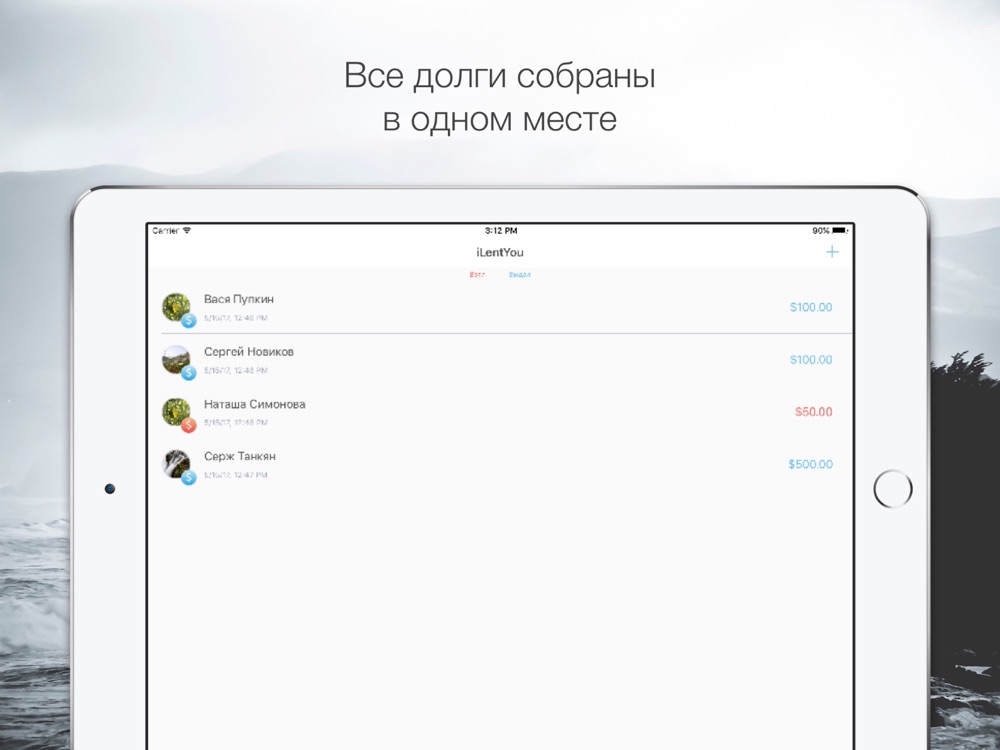The height and width of the screenshot is (750, 1000).
Task: Tap the $500.00 amount
Action: pos(810,464)
